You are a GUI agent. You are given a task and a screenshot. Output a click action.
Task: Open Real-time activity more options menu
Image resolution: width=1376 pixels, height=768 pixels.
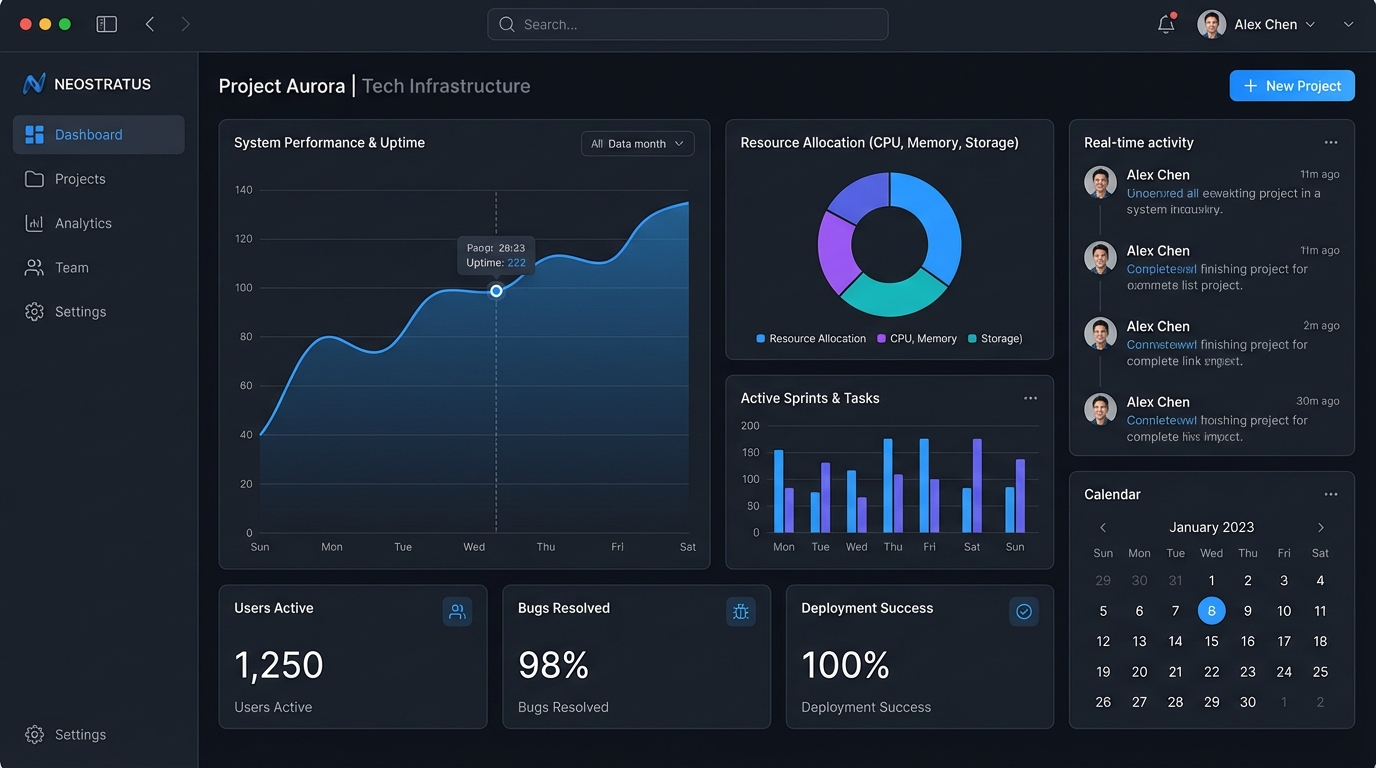pos(1330,143)
